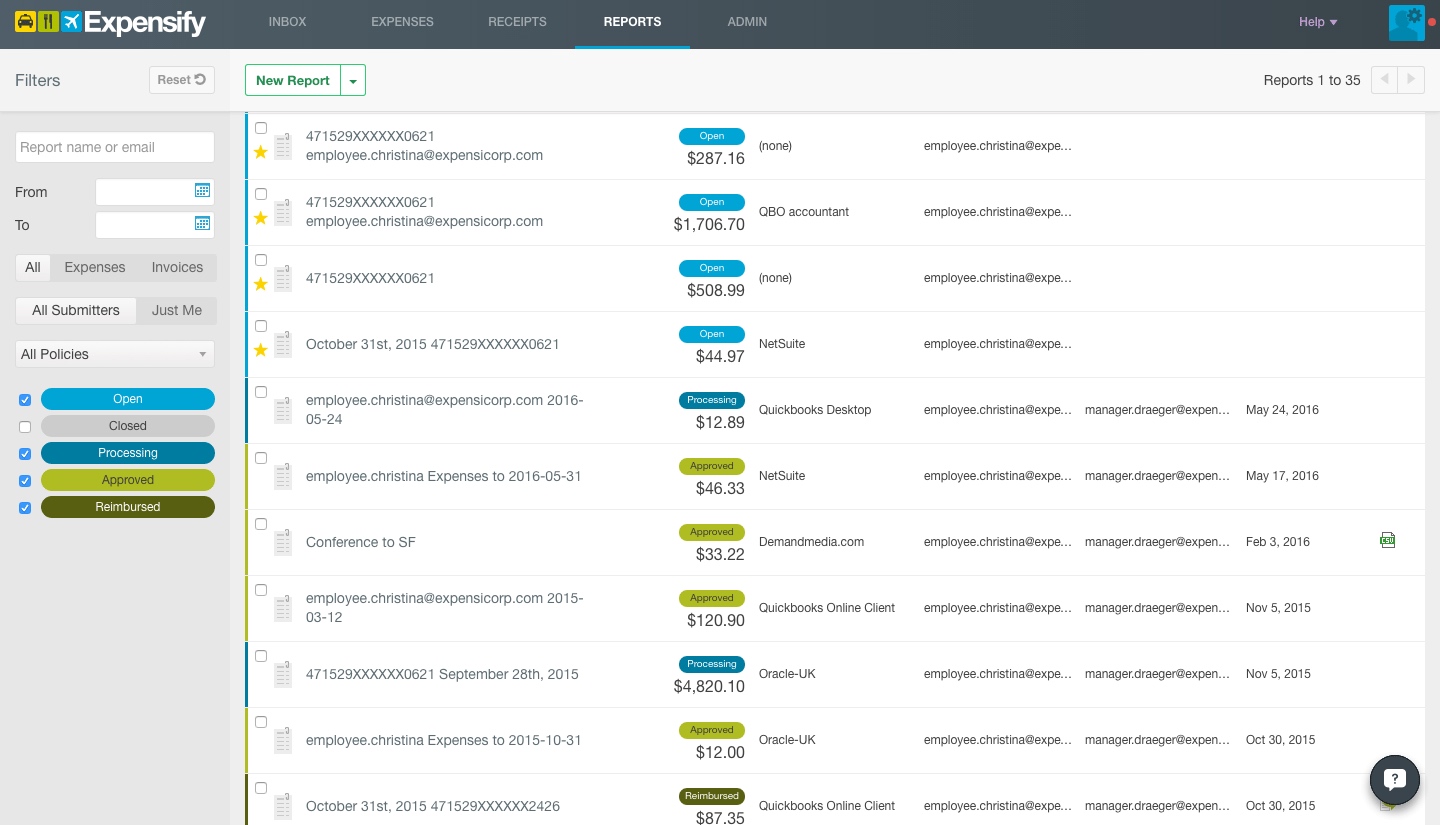Open the New Report dropdown arrow
This screenshot has height=825, width=1440.
click(x=353, y=80)
